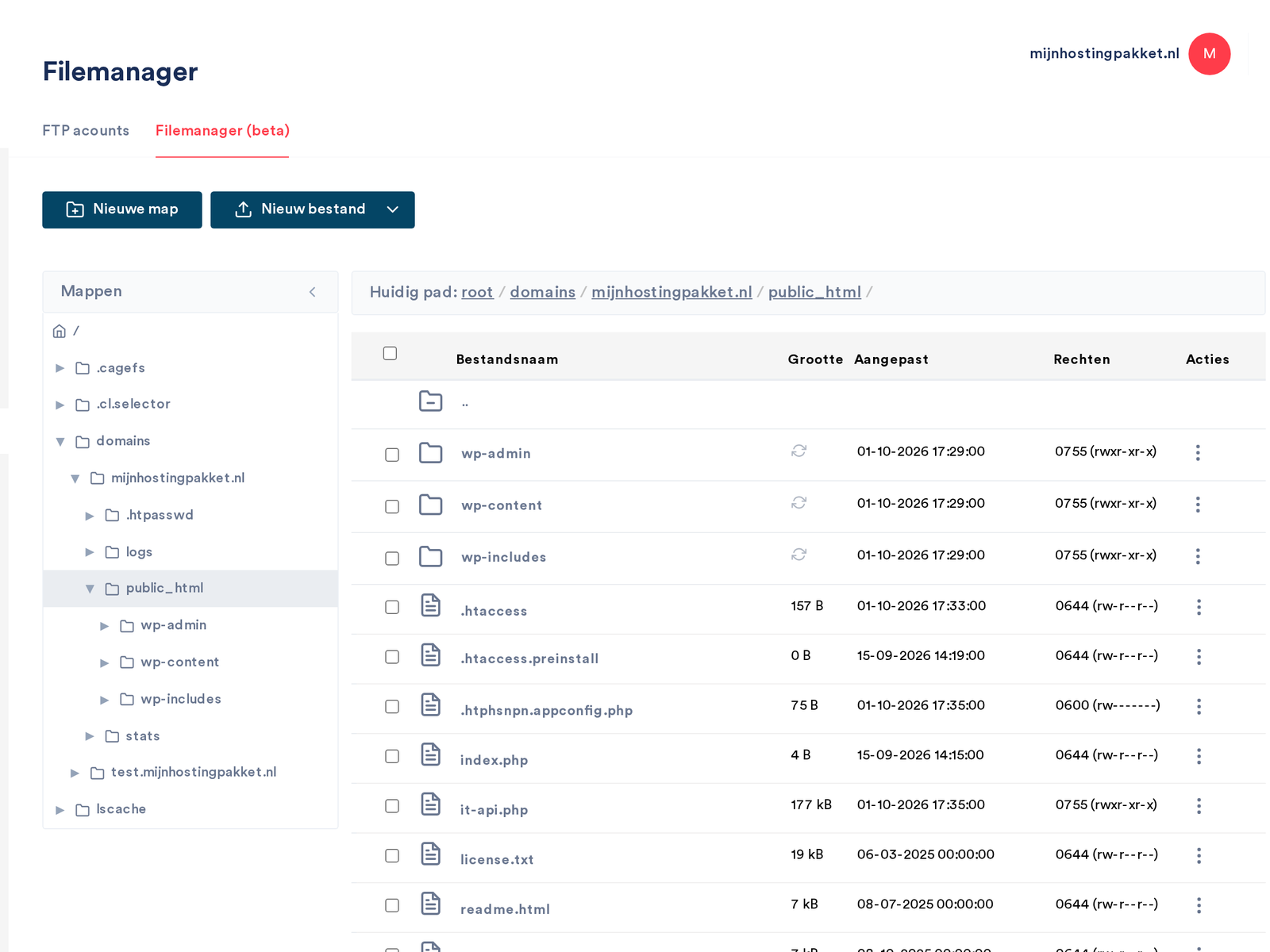Screen dimensions: 1270x952
Task: Open actions menu for .htaccess row
Action: pos(1199,607)
